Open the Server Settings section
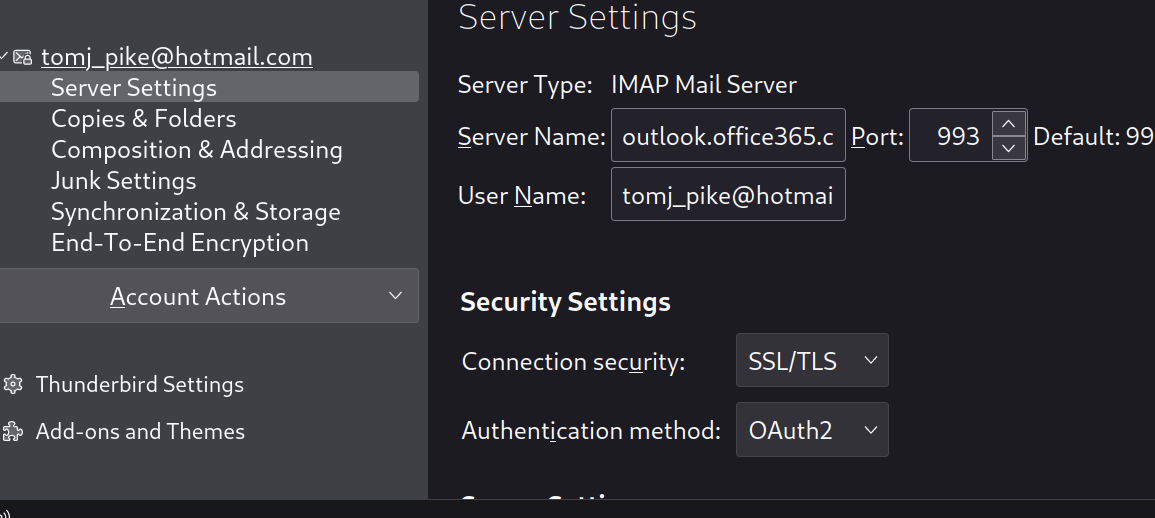 (x=134, y=88)
